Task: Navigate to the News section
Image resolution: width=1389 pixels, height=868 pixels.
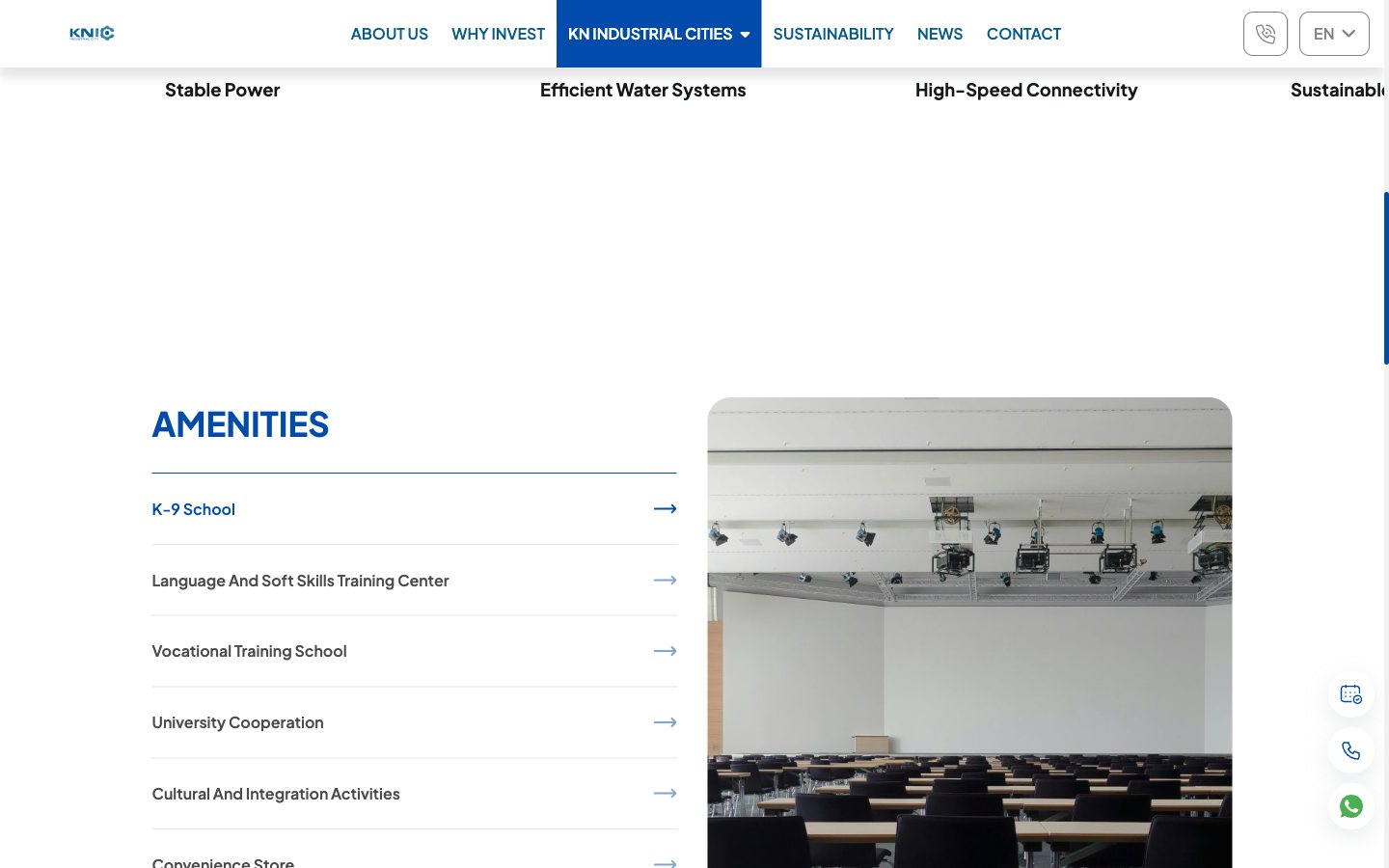Action: pyautogui.click(x=940, y=34)
